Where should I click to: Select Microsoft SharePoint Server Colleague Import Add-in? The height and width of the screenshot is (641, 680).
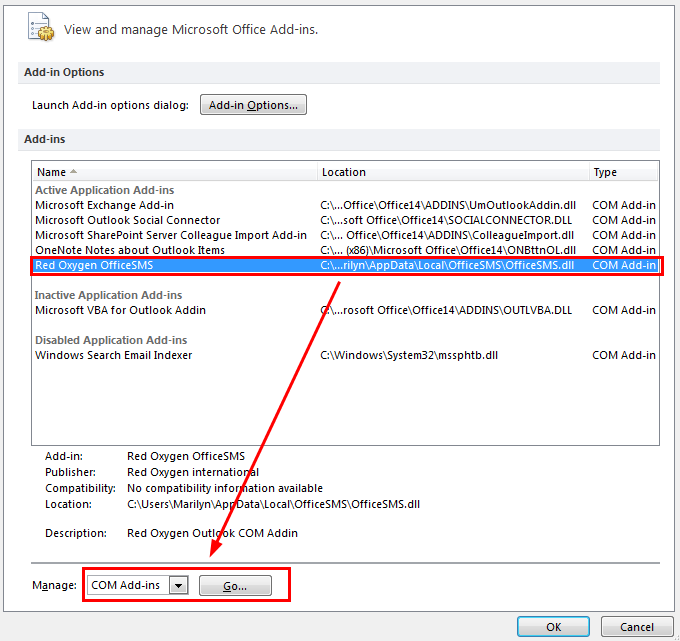pyautogui.click(x=345, y=235)
